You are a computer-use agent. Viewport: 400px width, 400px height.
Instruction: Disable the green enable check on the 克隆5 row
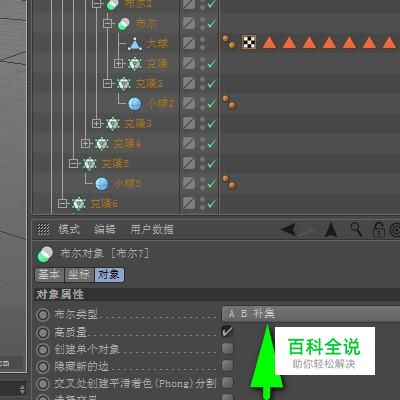click(212, 164)
